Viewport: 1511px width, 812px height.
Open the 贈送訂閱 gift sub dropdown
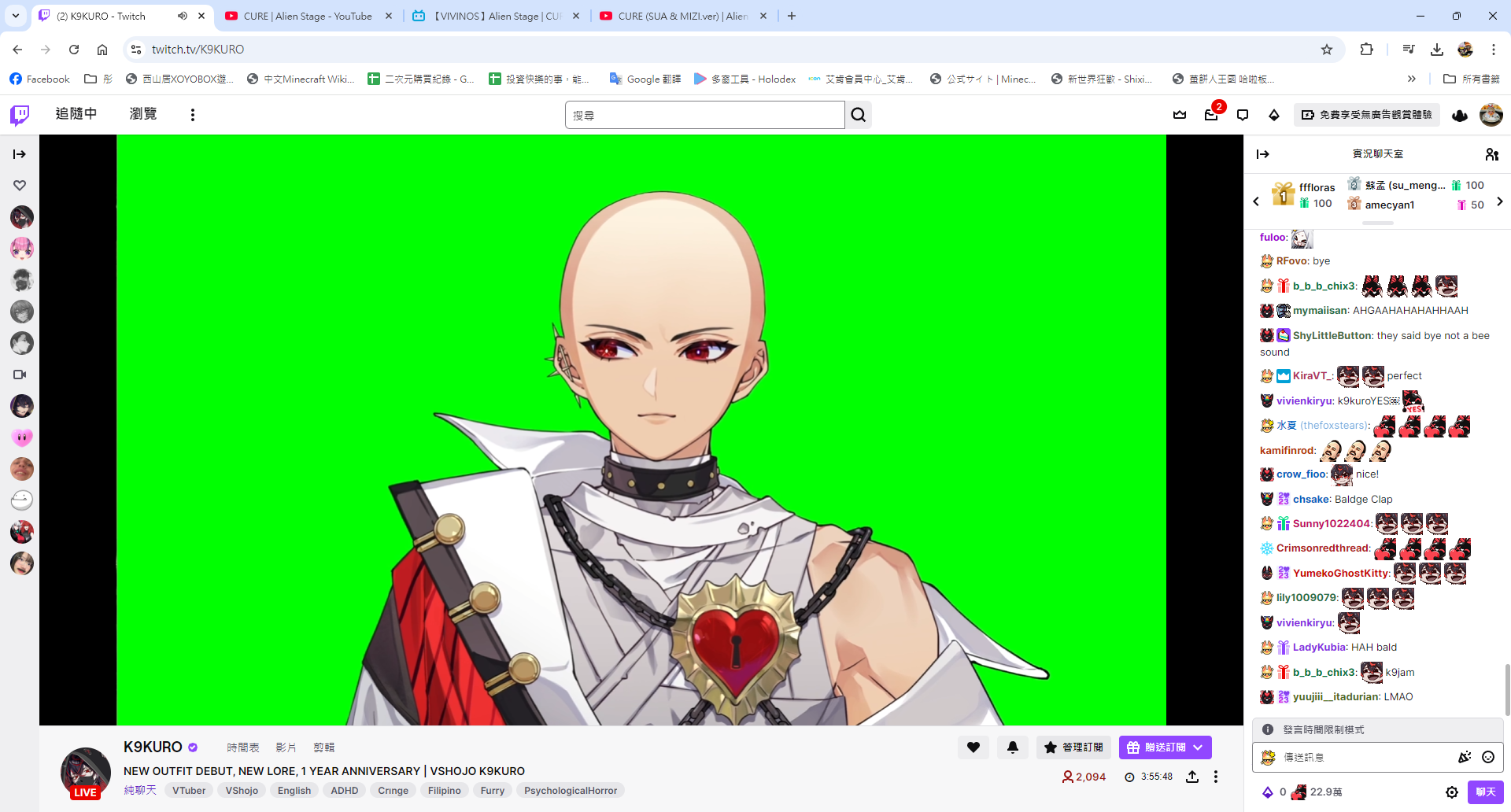1166,747
